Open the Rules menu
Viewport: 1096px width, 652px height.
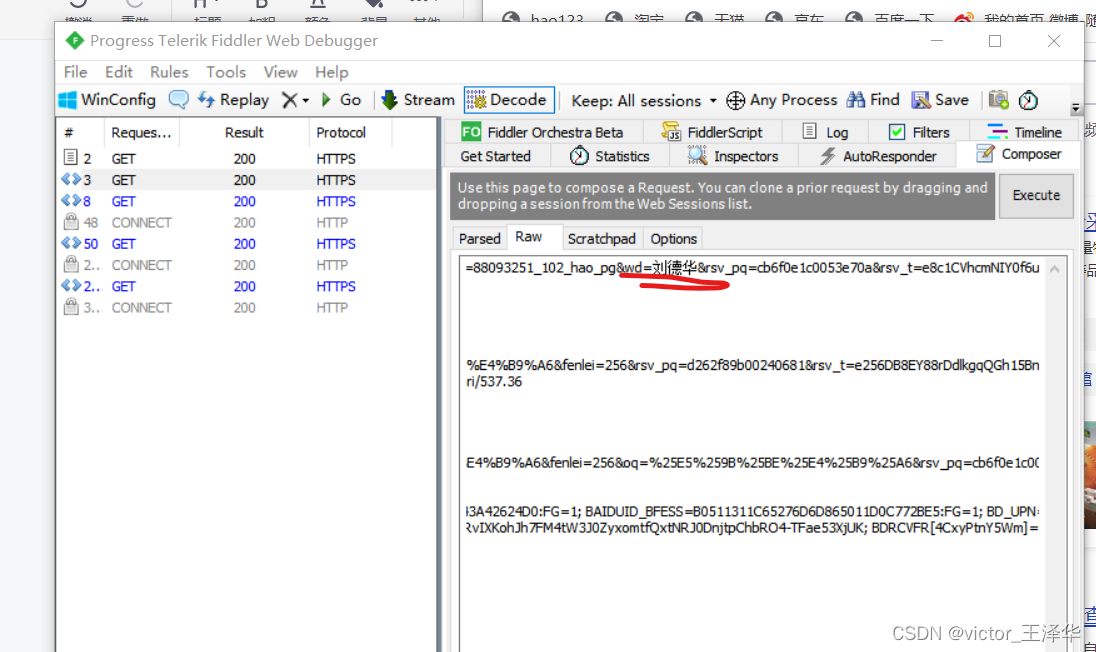[169, 72]
